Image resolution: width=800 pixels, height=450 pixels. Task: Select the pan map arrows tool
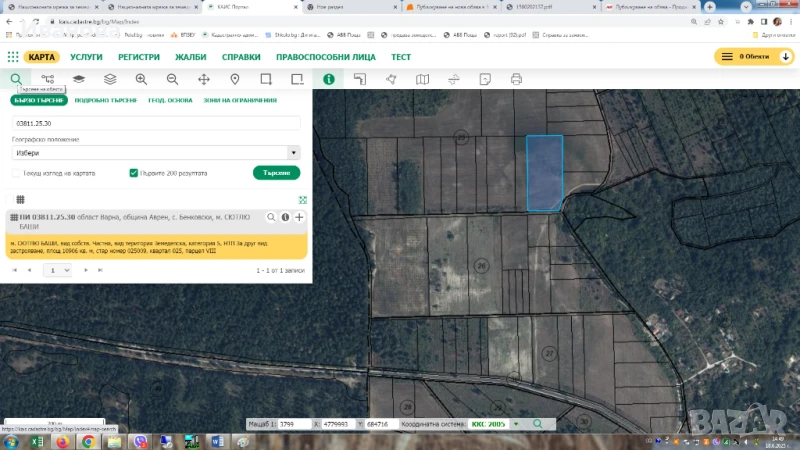click(204, 79)
